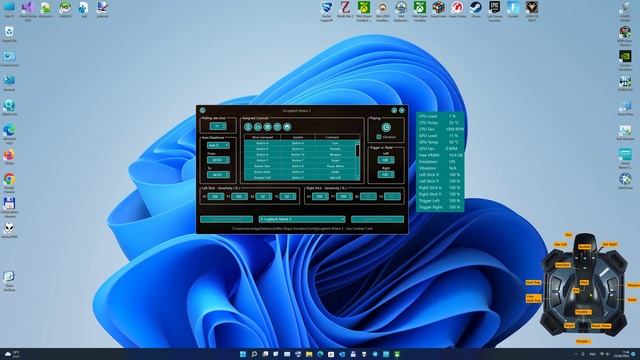The width and height of the screenshot is (640, 360).
Task: Open the Google Chrome desktop icon
Action: (9, 182)
